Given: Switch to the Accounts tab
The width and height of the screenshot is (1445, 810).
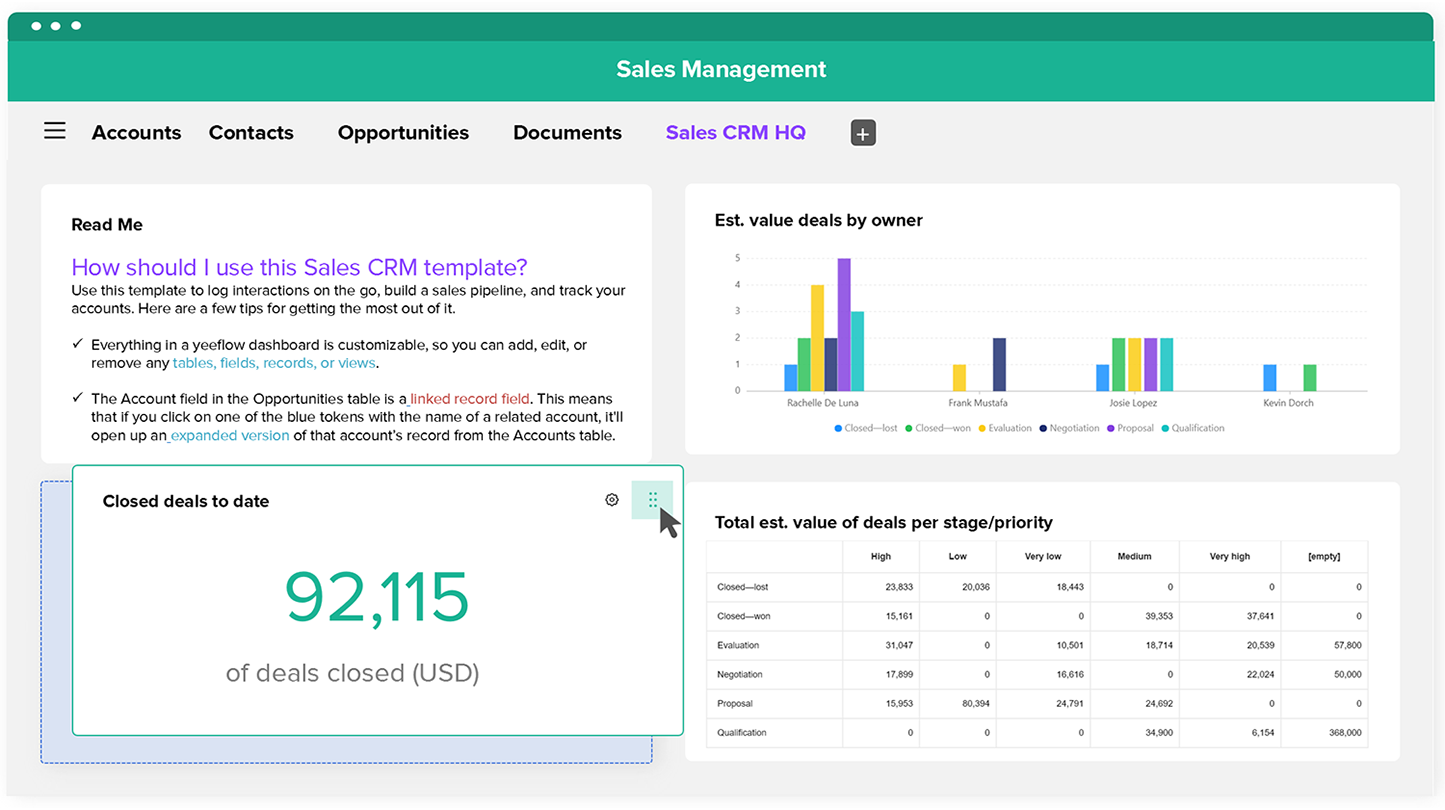Looking at the screenshot, I should coord(137,133).
